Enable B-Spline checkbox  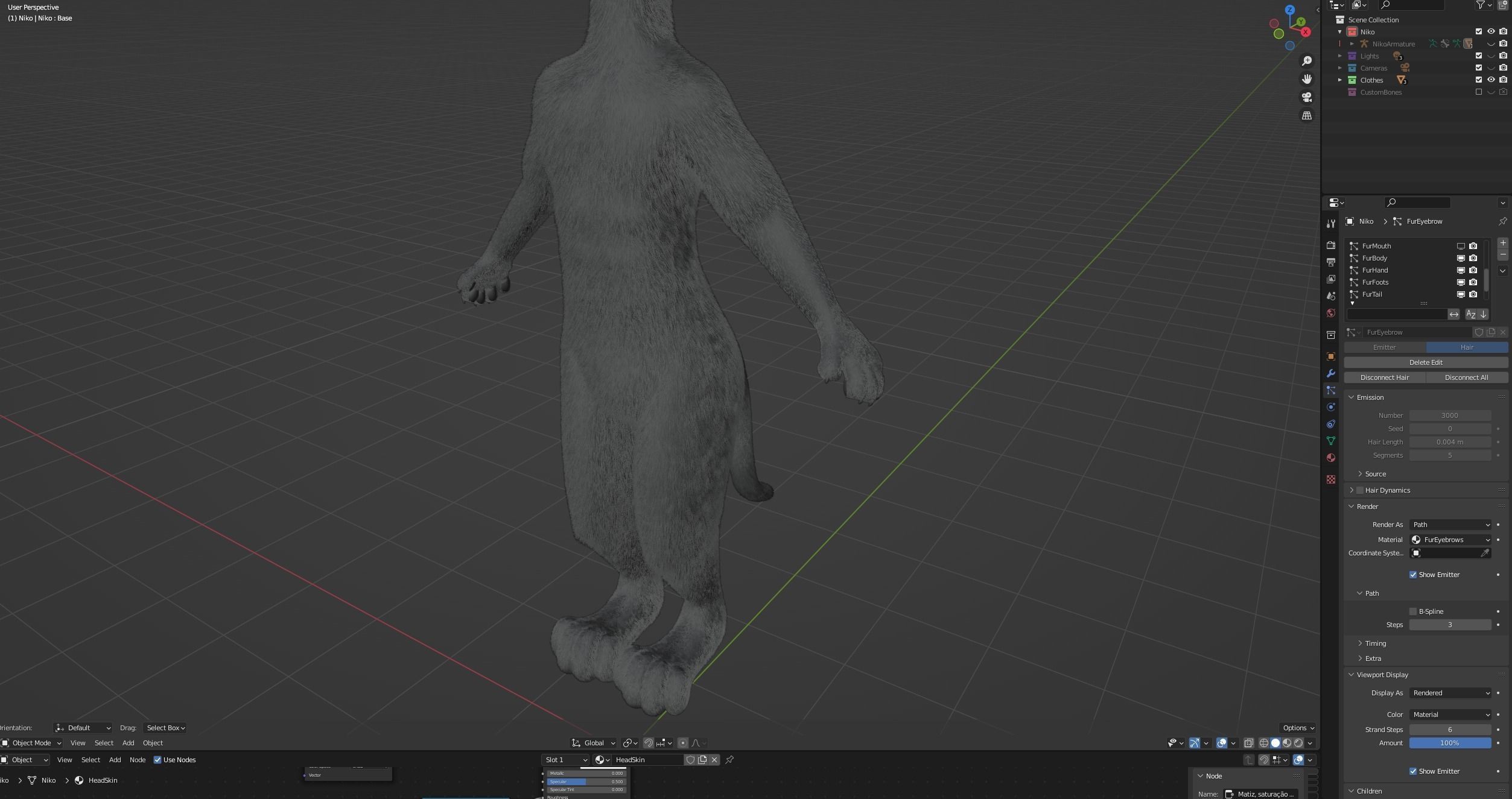1412,611
